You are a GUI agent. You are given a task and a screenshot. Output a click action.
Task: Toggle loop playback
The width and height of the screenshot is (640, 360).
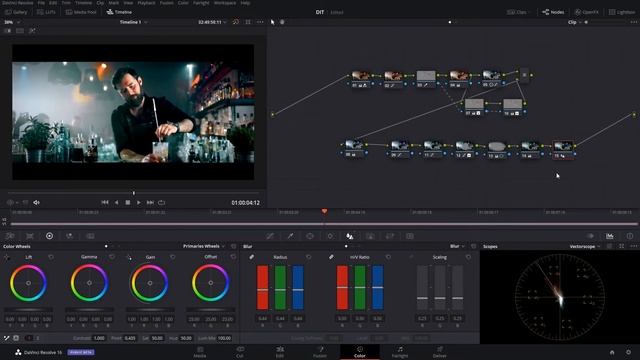pyautogui.click(x=162, y=202)
